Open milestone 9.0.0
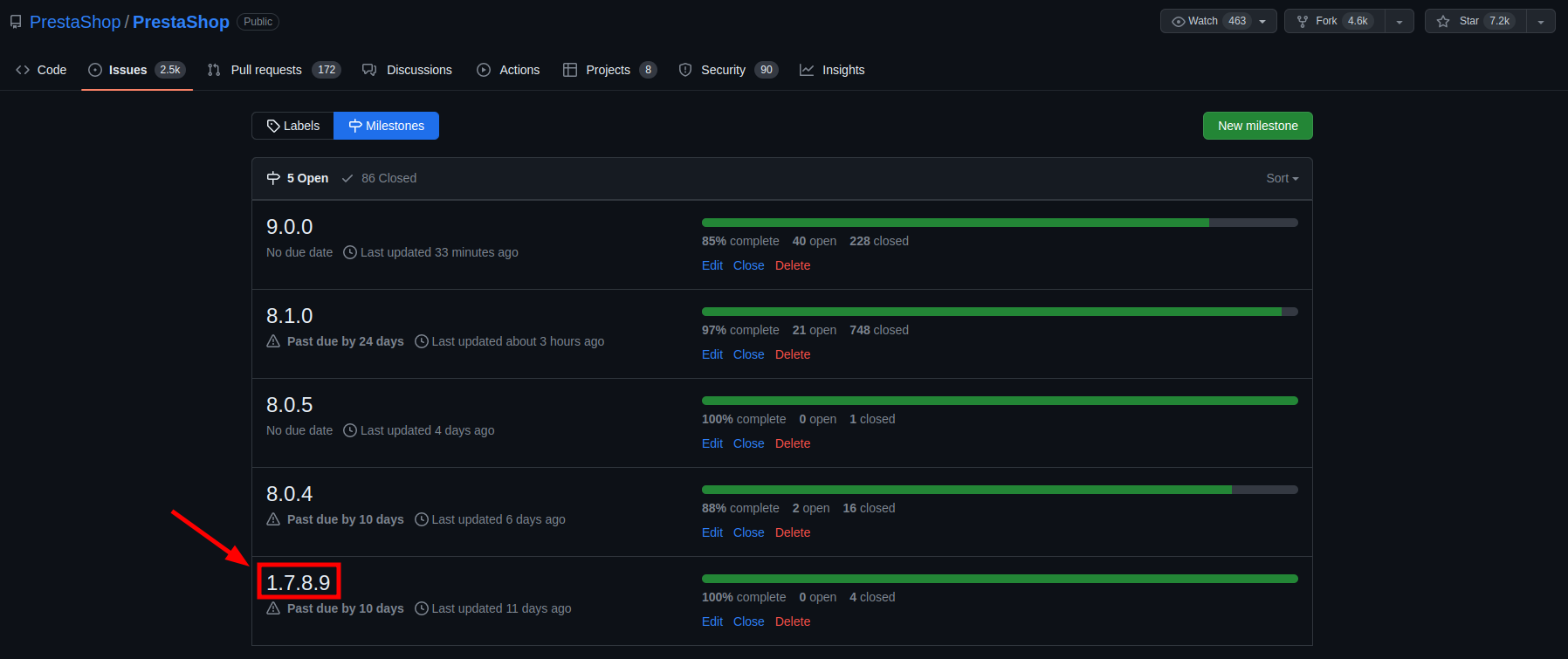 289,227
